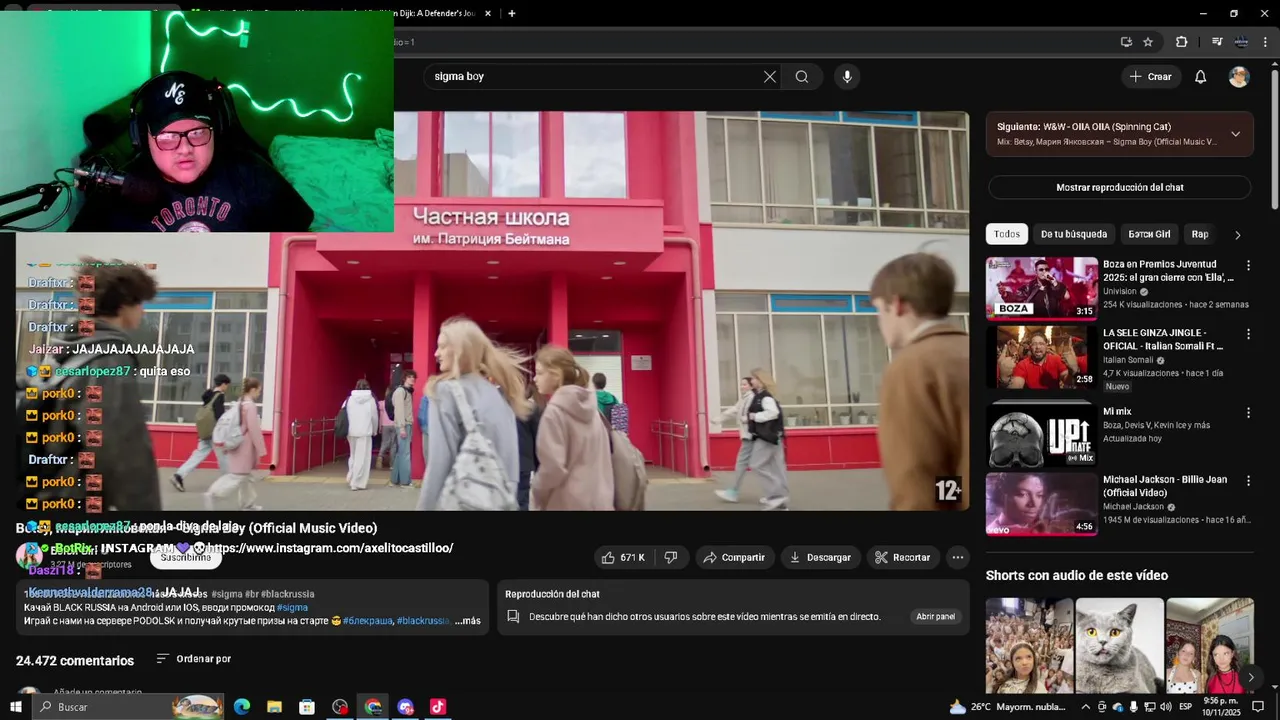Screen dimensions: 1280x720
Task: Open the volume speaker tray icon
Action: (1165, 707)
